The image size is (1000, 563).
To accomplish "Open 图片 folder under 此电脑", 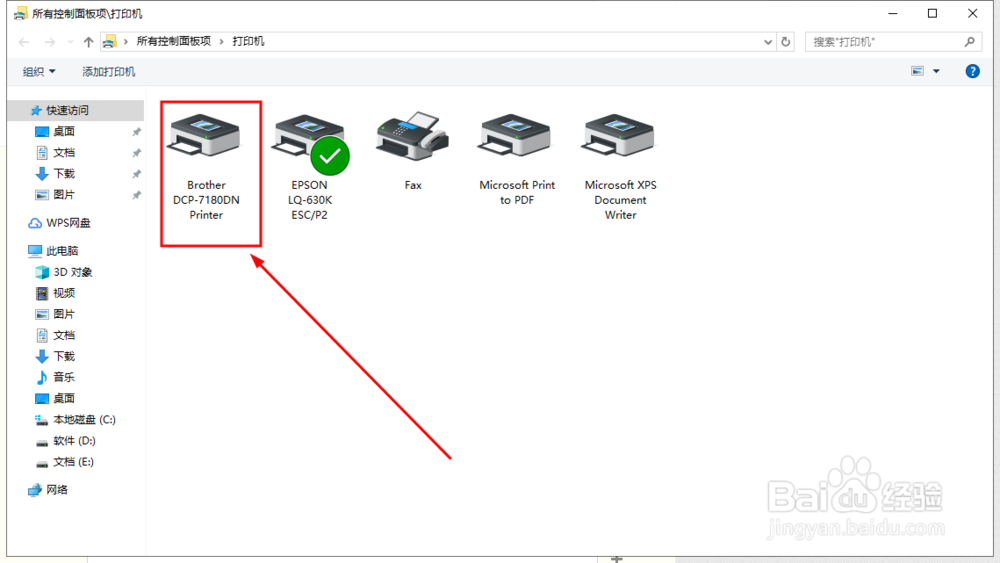I will click(55, 314).
